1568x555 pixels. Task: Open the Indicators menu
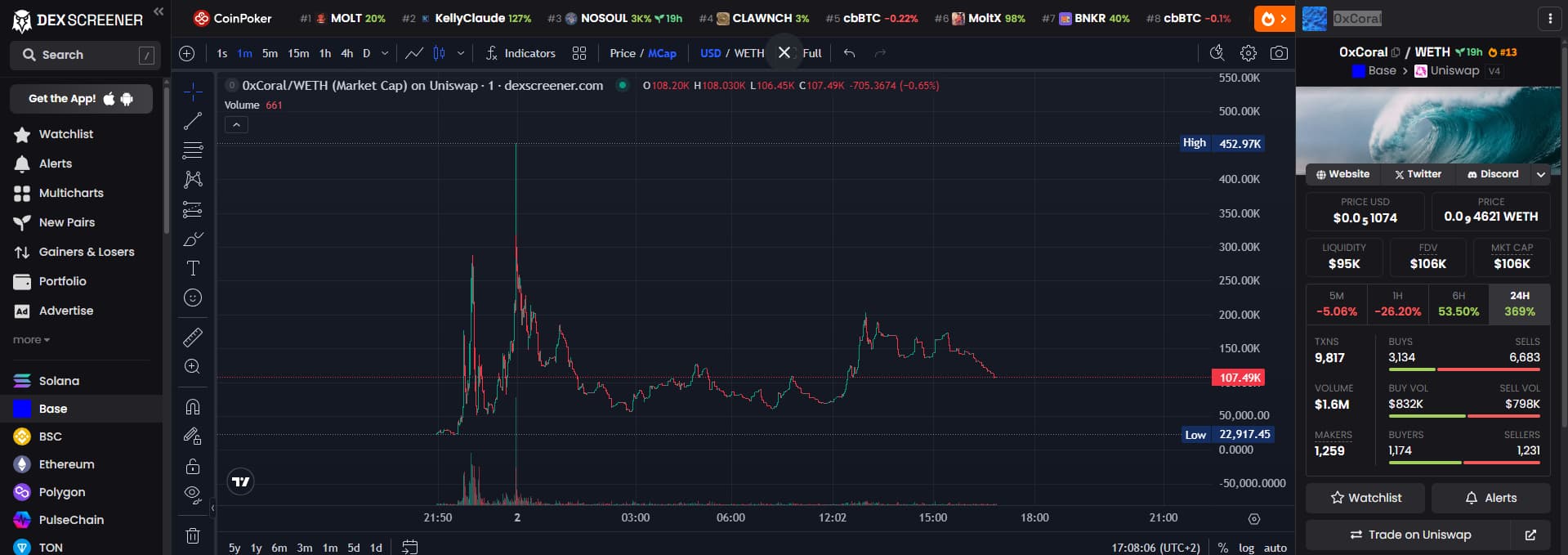(520, 53)
